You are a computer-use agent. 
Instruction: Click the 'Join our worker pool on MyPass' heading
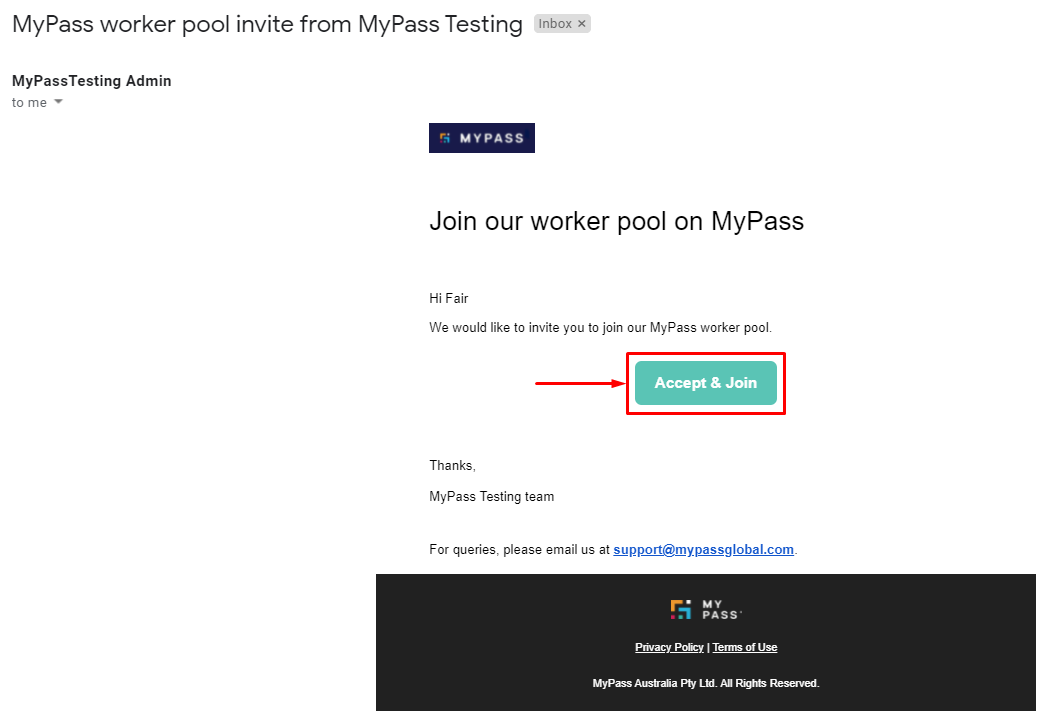617,221
